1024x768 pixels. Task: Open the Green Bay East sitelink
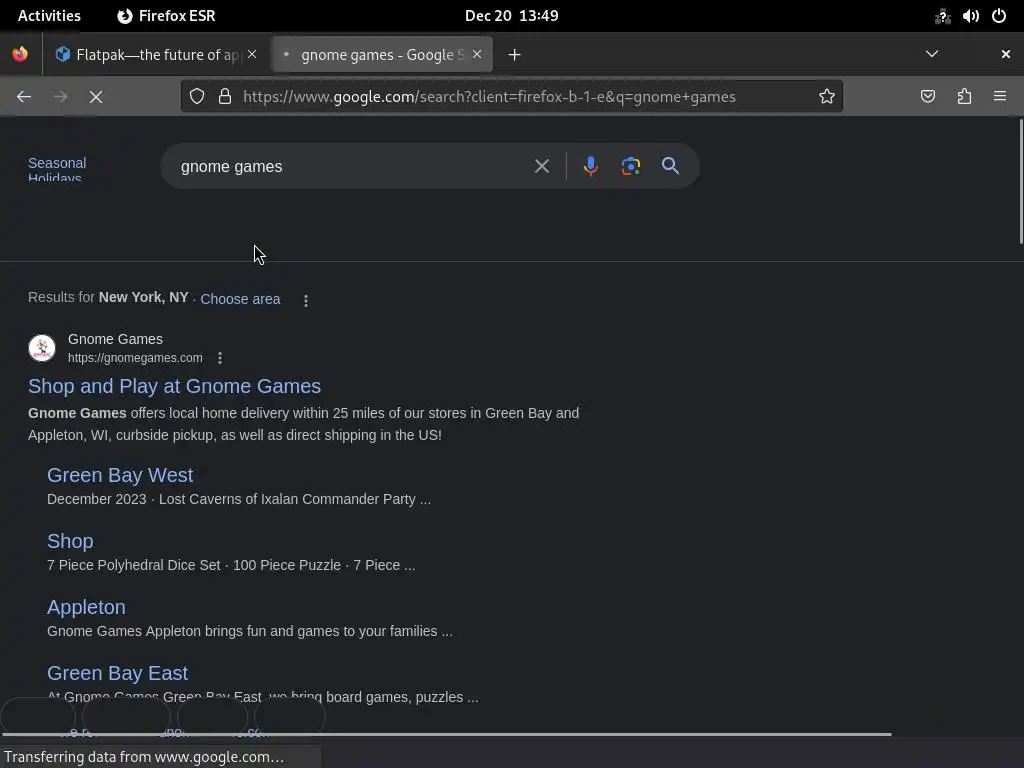[x=118, y=673]
